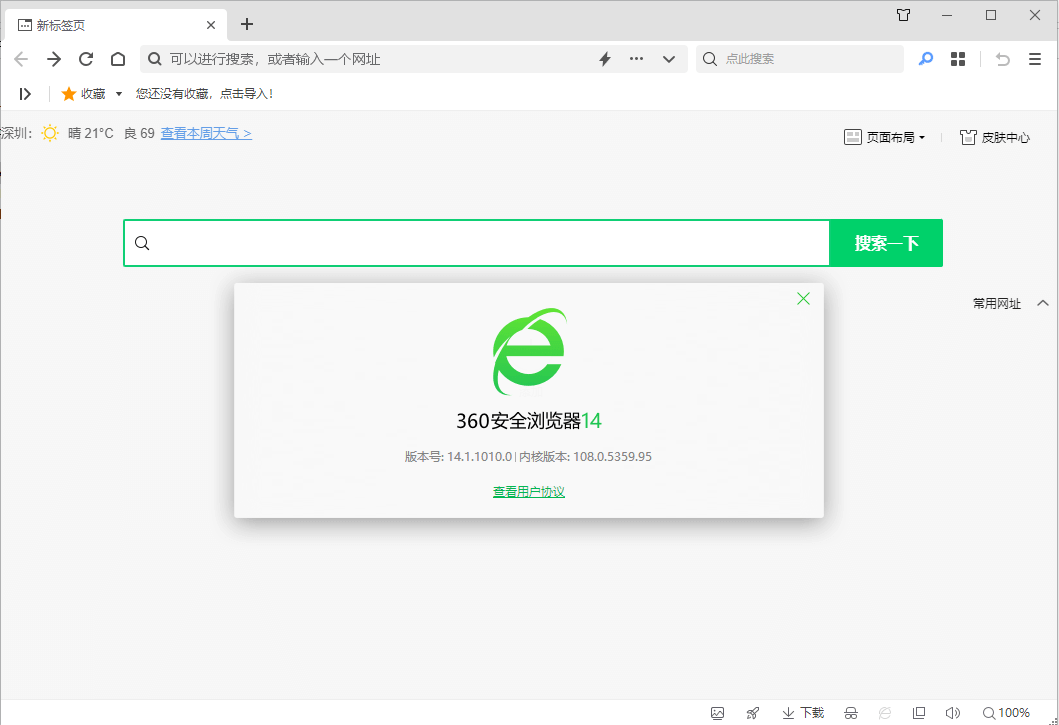
Task: Click the 查看用户协议 agreement link
Action: (x=528, y=491)
